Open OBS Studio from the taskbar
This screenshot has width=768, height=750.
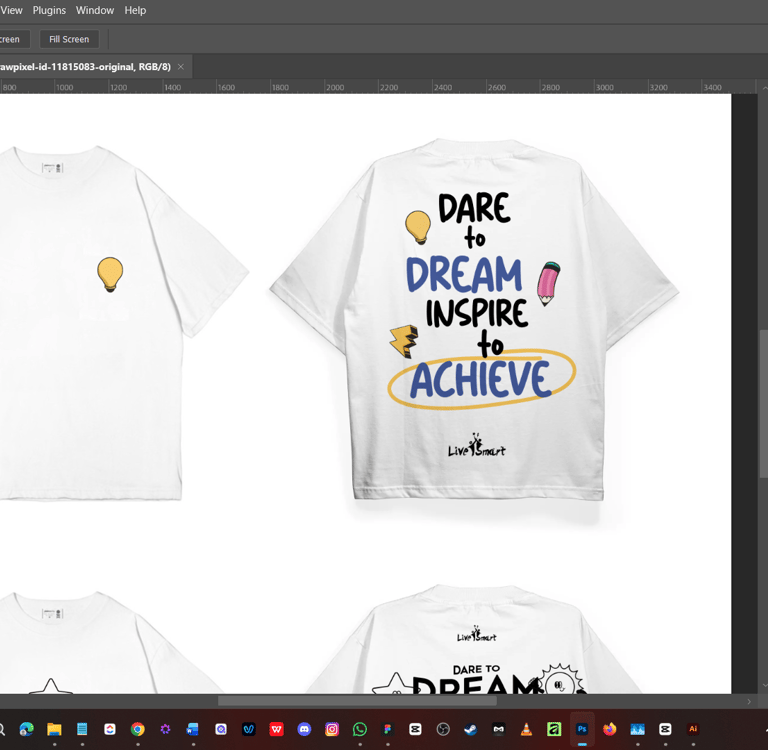point(443,729)
